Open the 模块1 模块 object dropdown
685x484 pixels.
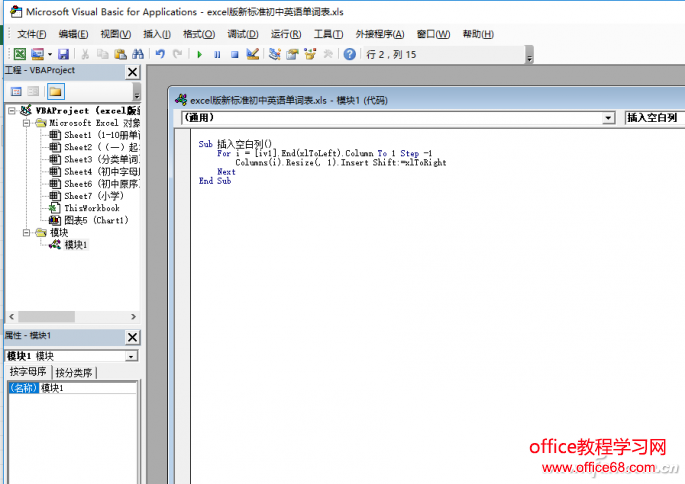(131, 356)
